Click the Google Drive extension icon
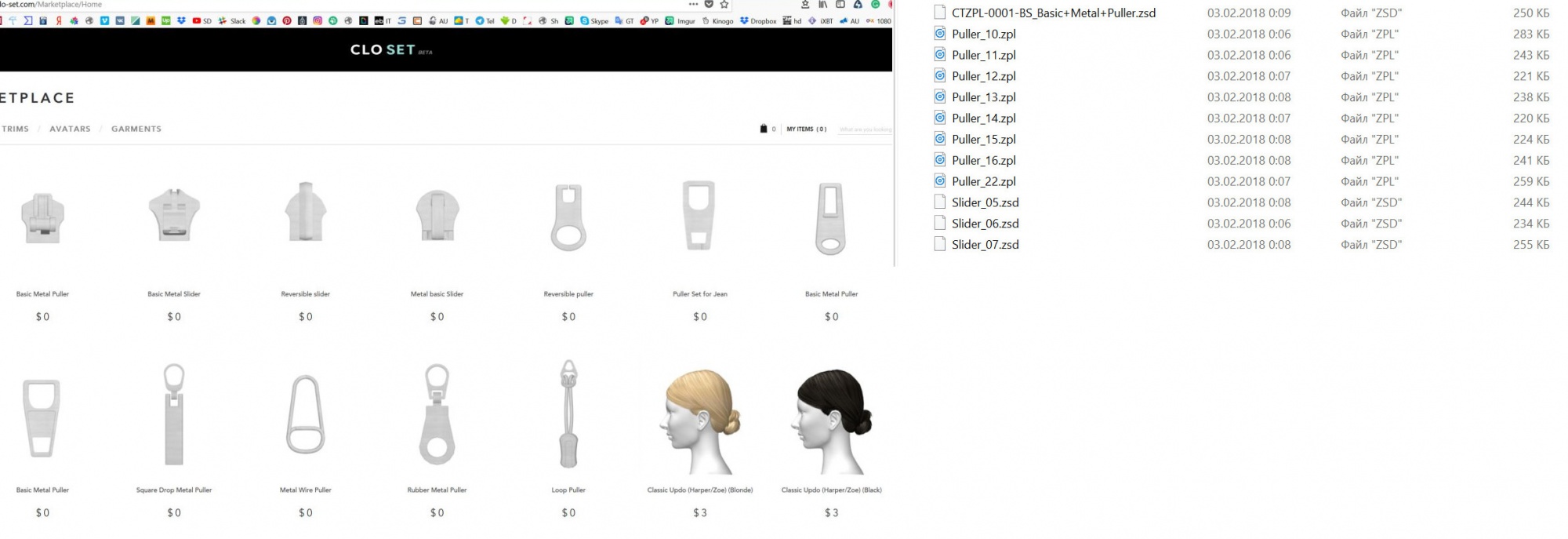The image size is (1568, 539). [858, 5]
